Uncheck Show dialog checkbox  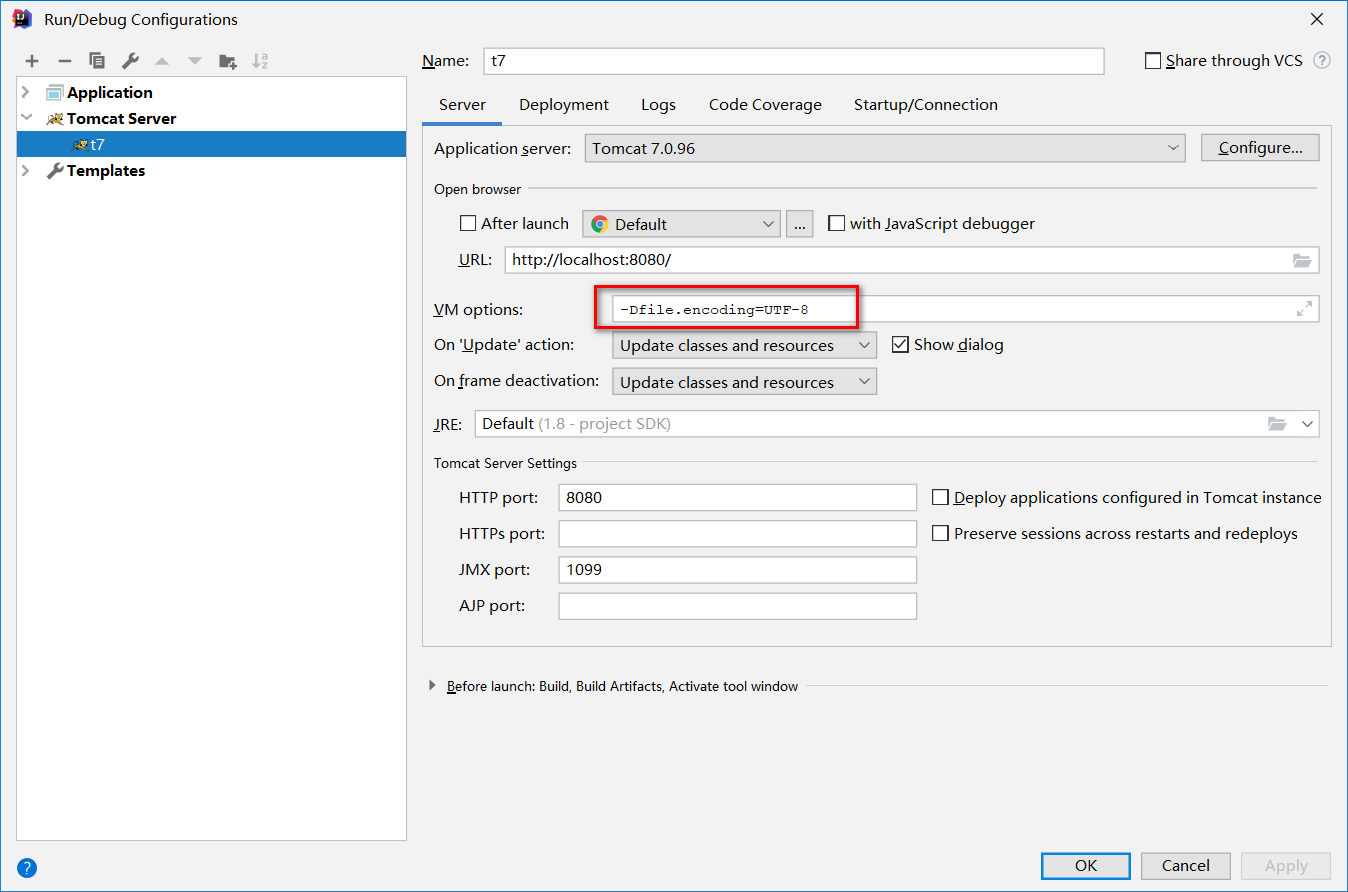tap(899, 344)
